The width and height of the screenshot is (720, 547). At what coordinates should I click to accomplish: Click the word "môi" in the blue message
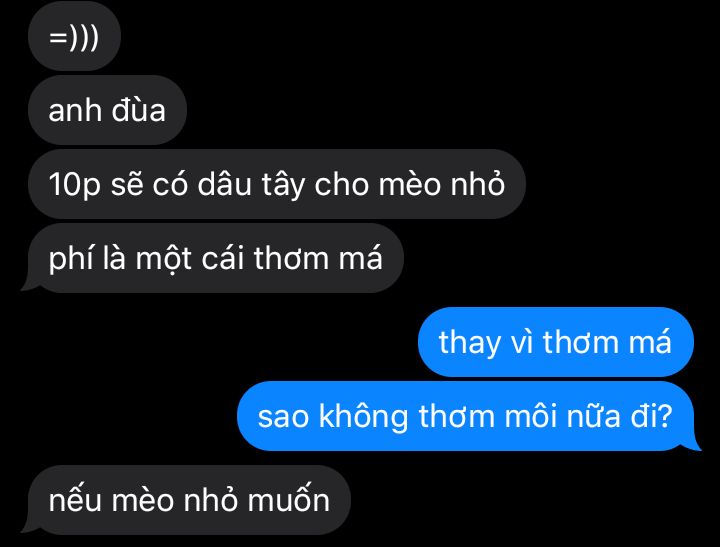pos(531,416)
